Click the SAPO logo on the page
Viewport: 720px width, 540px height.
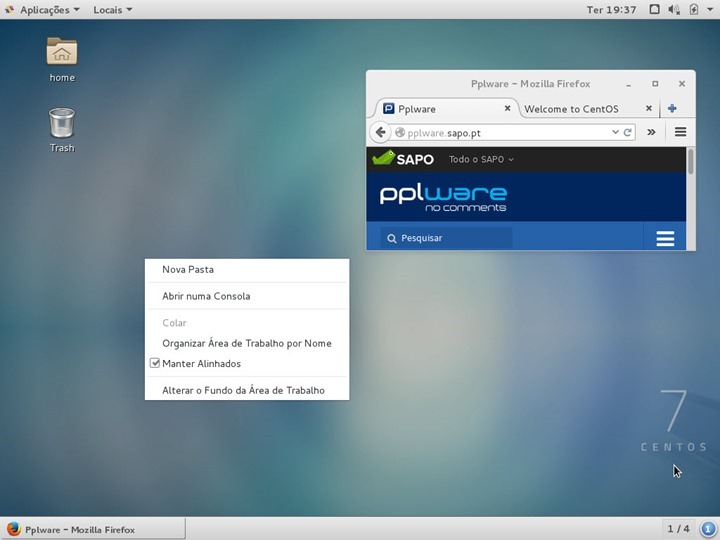pyautogui.click(x=403, y=158)
